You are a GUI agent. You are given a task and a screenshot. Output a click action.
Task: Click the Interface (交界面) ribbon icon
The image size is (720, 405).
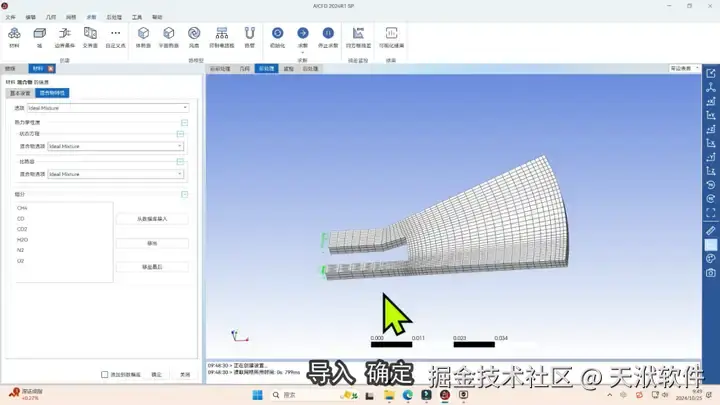[90, 34]
